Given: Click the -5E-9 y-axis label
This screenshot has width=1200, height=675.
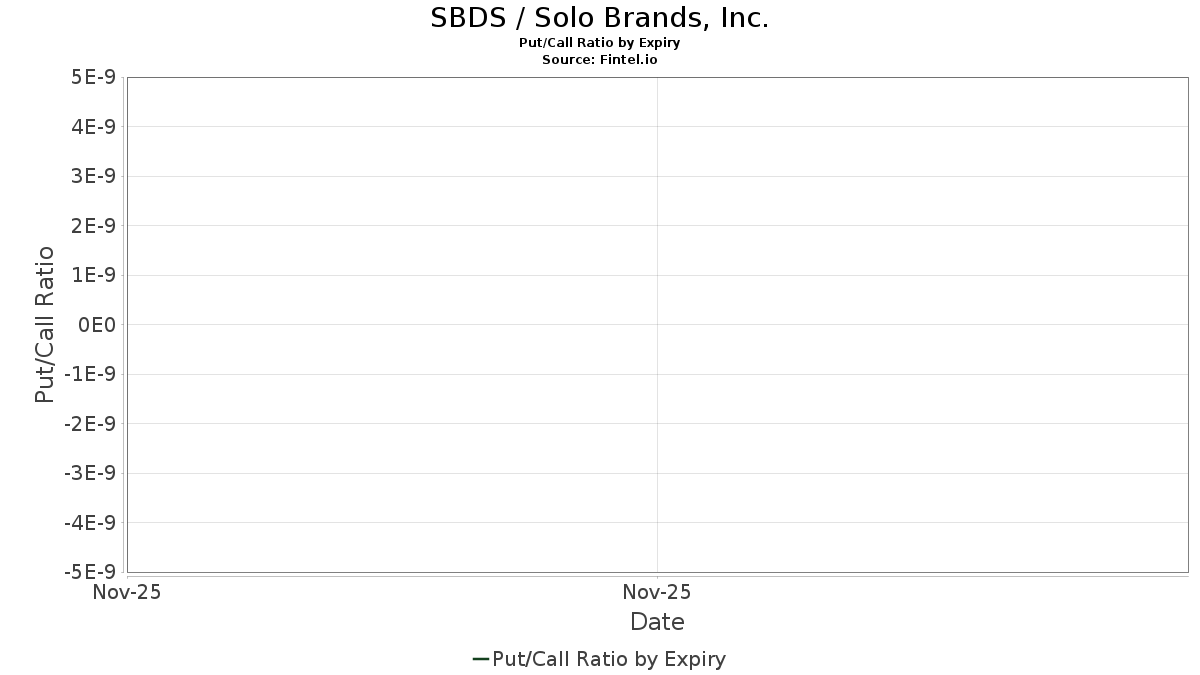Looking at the screenshot, I should (x=91, y=572).
